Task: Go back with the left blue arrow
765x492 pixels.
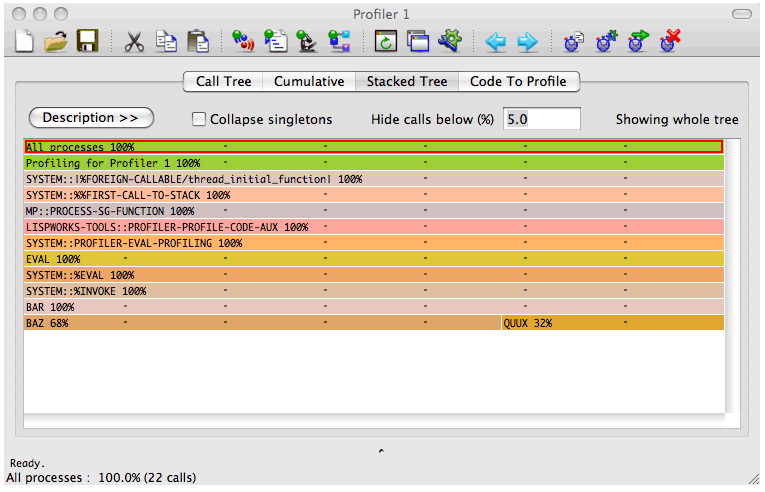Action: pos(496,42)
